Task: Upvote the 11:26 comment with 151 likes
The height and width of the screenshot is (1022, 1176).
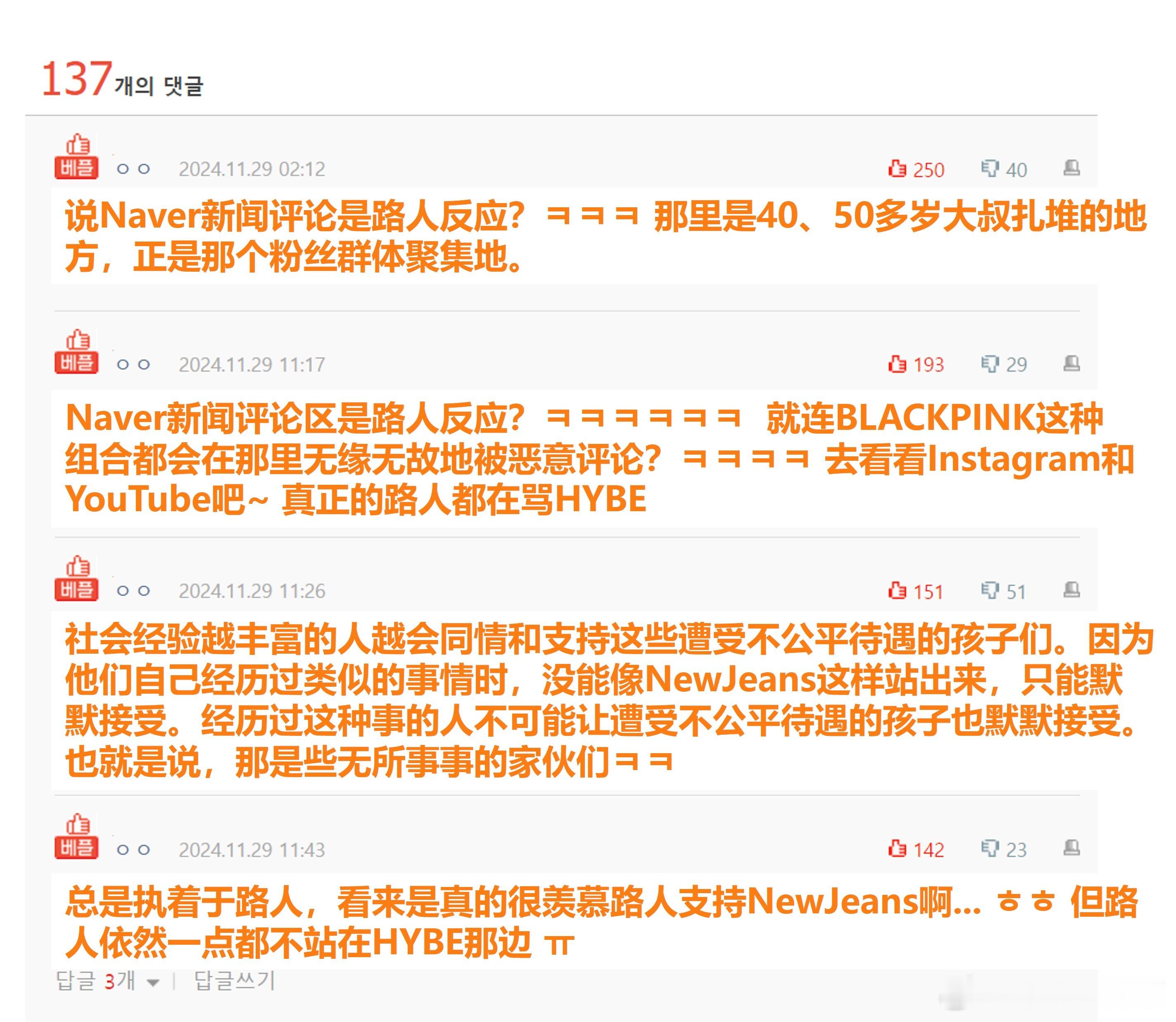Action: pos(915,591)
